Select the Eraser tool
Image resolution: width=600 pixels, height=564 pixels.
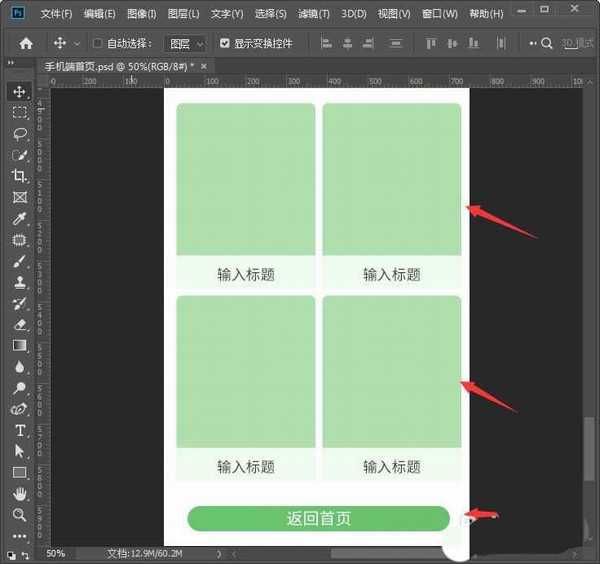[20, 324]
